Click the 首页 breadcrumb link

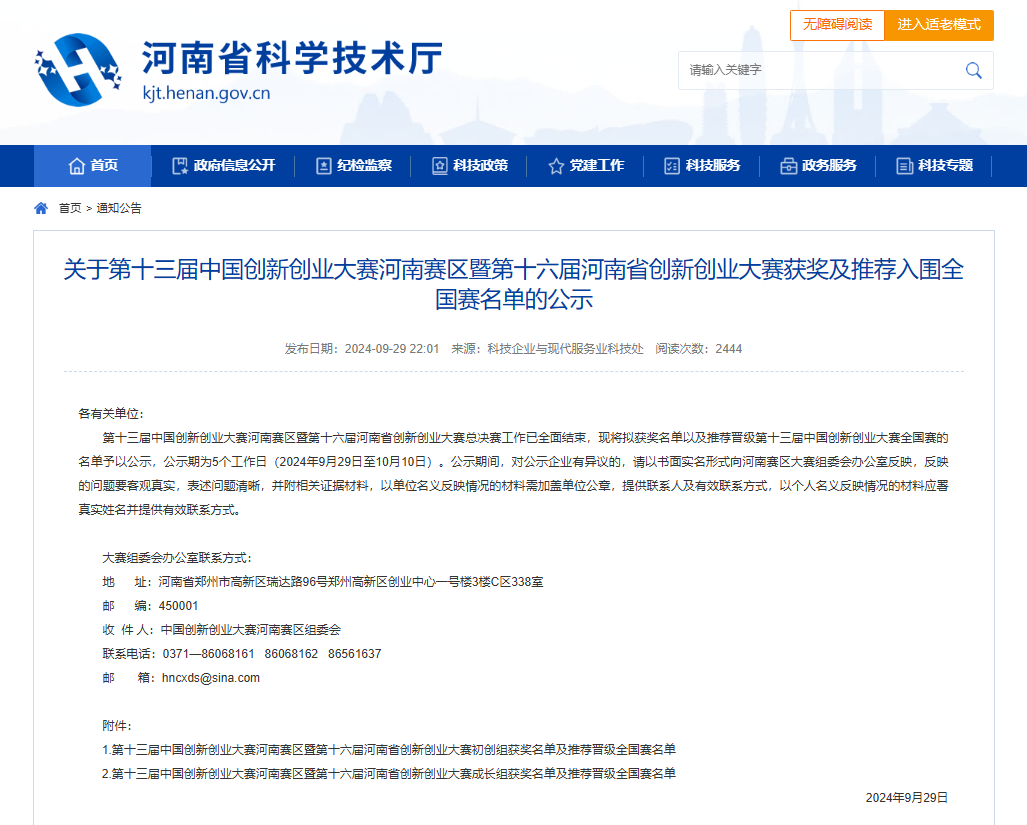click(70, 208)
